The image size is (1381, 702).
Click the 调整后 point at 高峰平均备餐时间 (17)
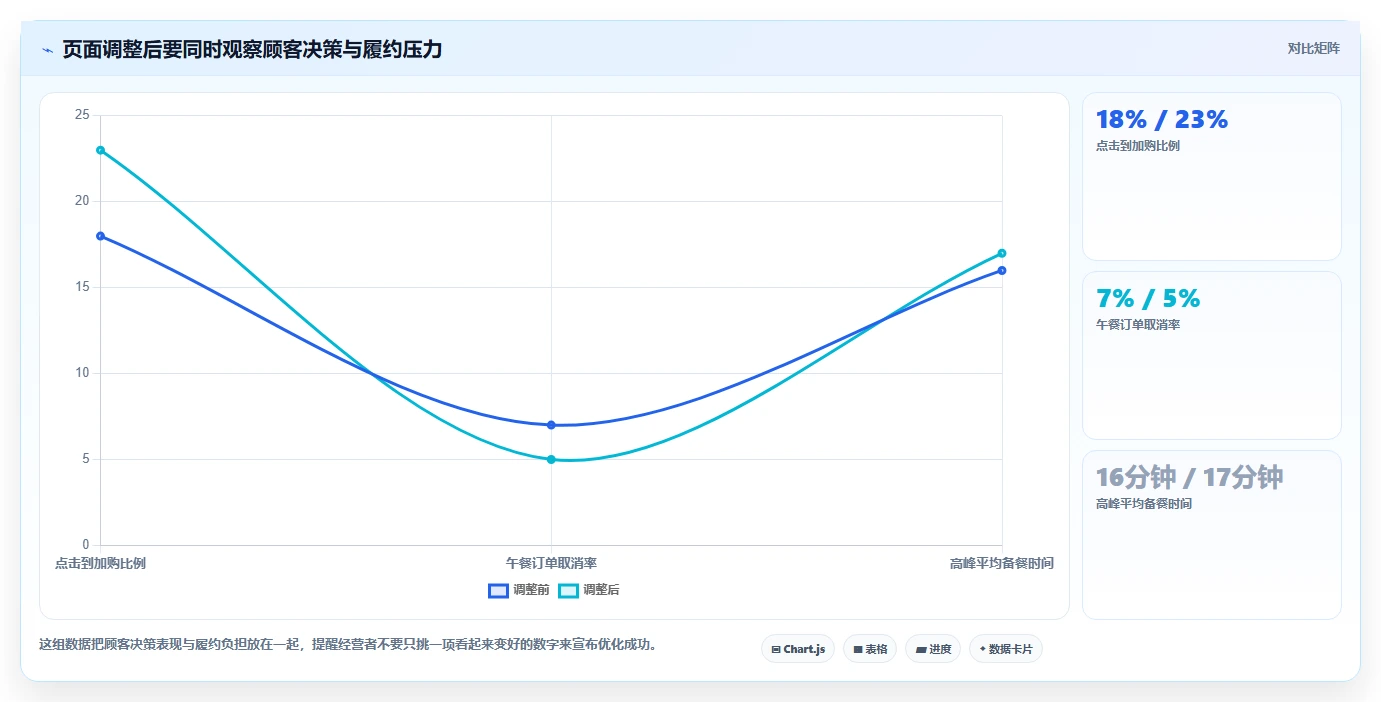click(1002, 253)
